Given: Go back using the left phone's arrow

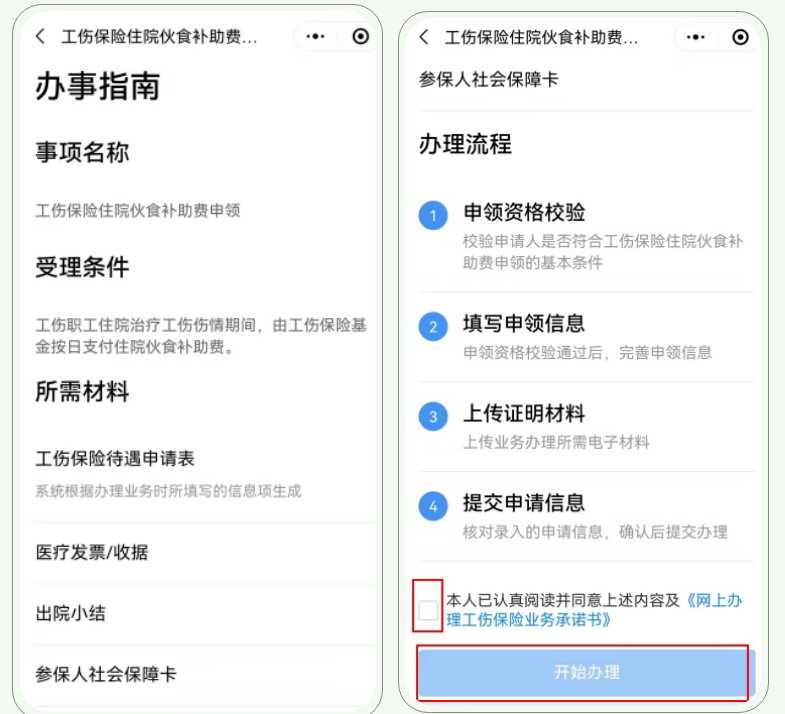Looking at the screenshot, I should tap(41, 36).
